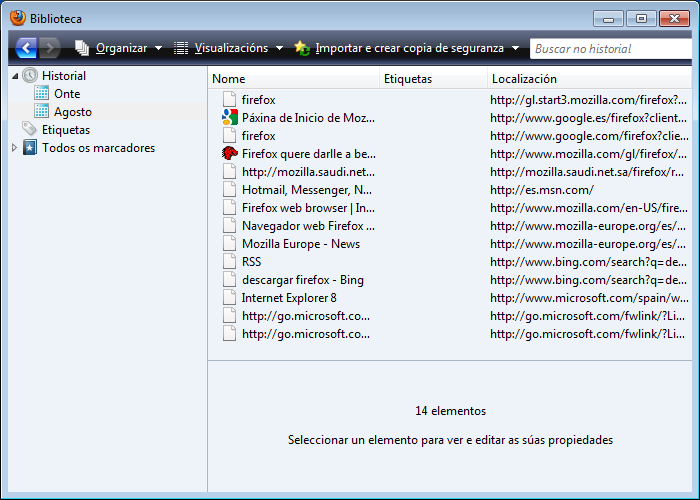Image resolution: width=700 pixels, height=500 pixels.
Task: Click the Todos os marcadores star icon
Action: tap(30, 147)
